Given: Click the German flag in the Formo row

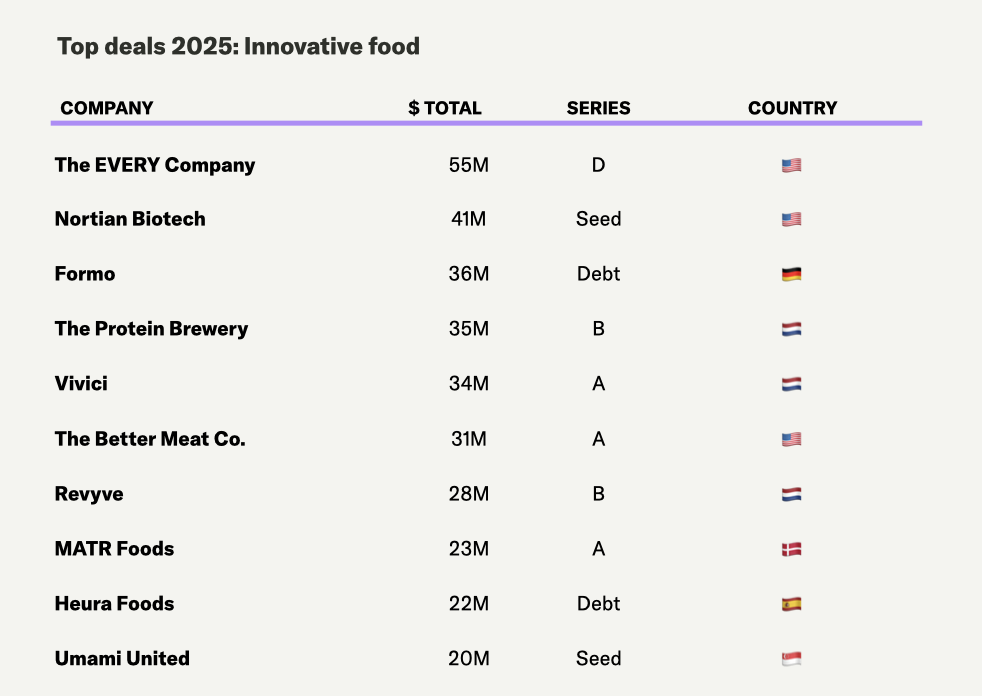Looking at the screenshot, I should click(x=791, y=274).
